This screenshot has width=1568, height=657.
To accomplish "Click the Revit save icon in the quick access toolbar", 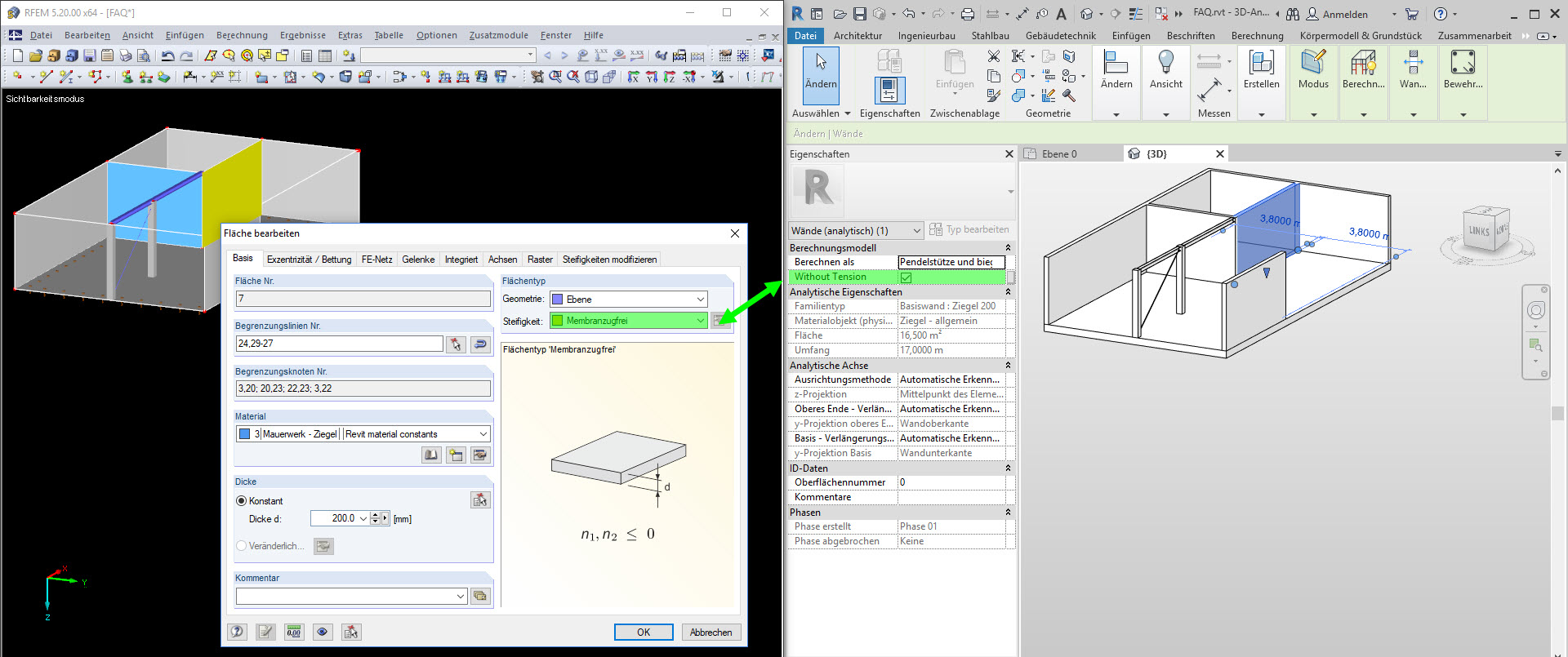I will point(860,14).
